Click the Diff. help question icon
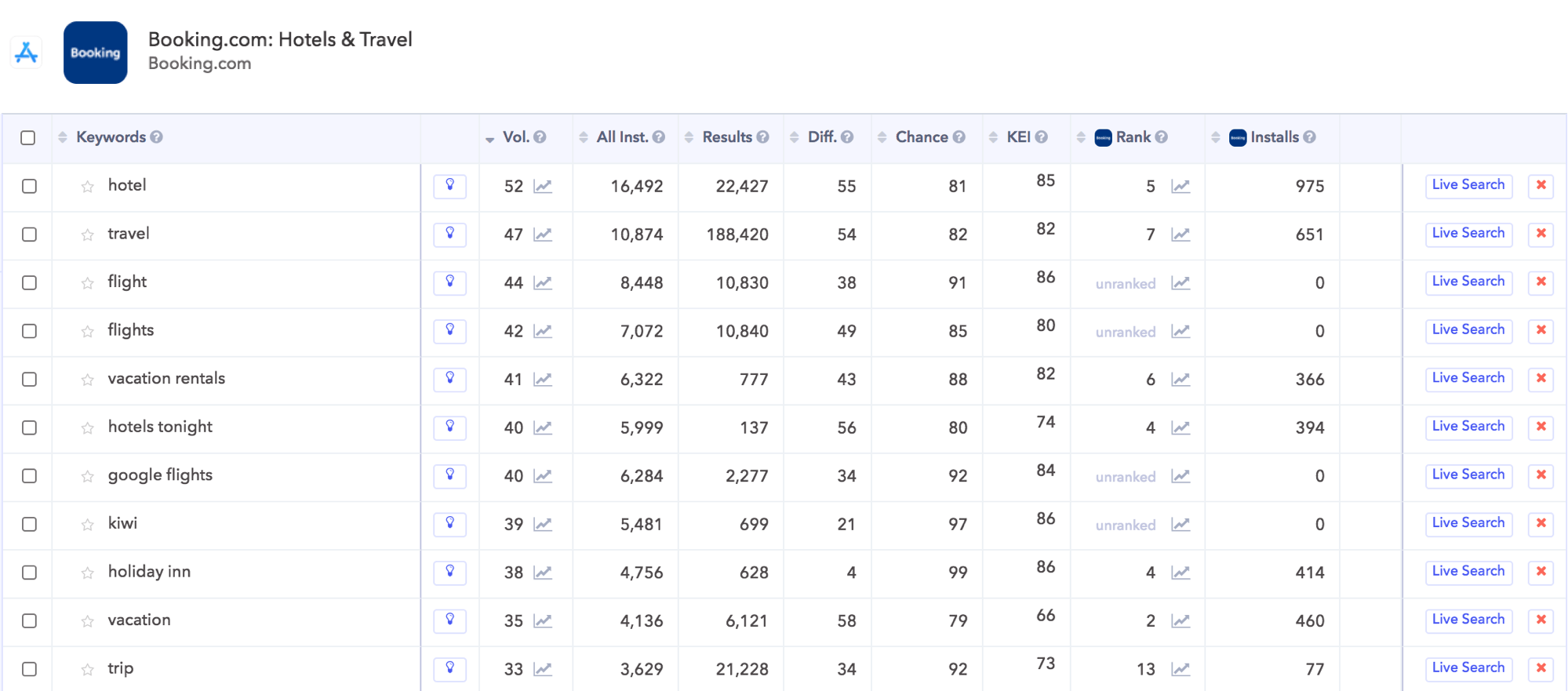This screenshot has height=691, width=1568. (847, 137)
